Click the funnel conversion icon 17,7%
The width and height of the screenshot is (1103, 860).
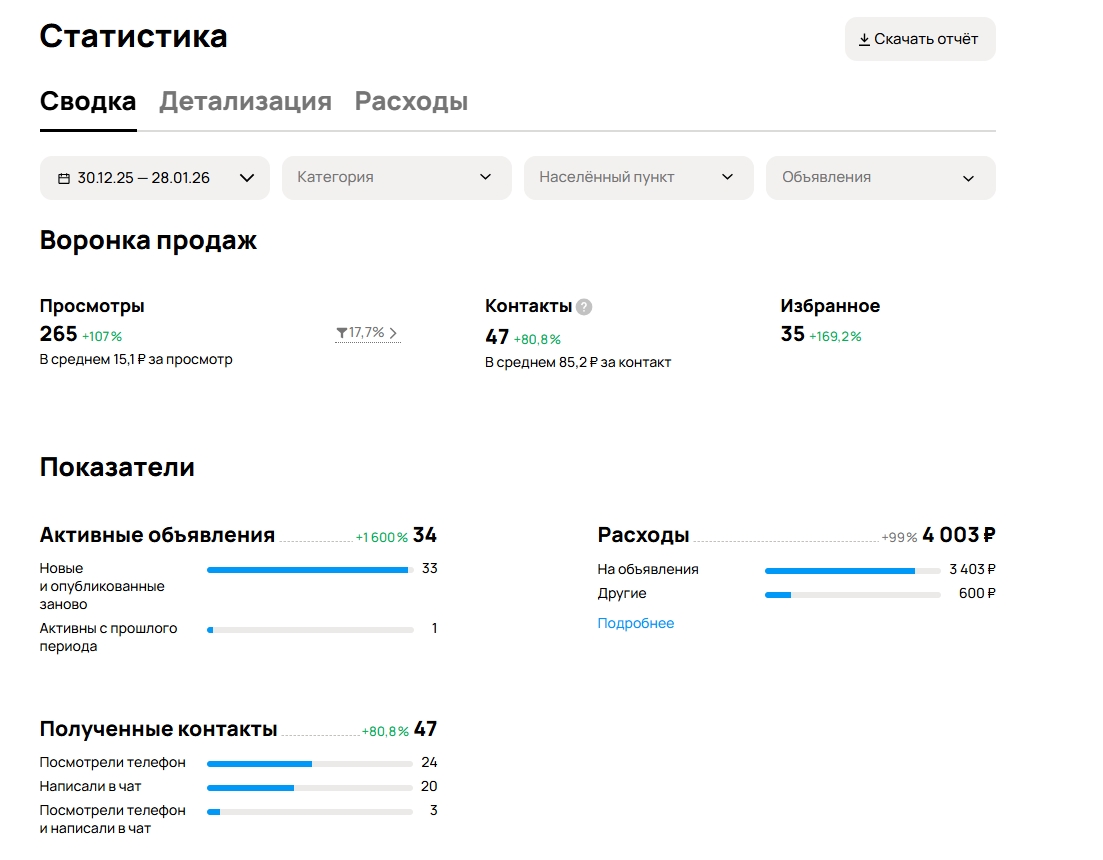342,333
